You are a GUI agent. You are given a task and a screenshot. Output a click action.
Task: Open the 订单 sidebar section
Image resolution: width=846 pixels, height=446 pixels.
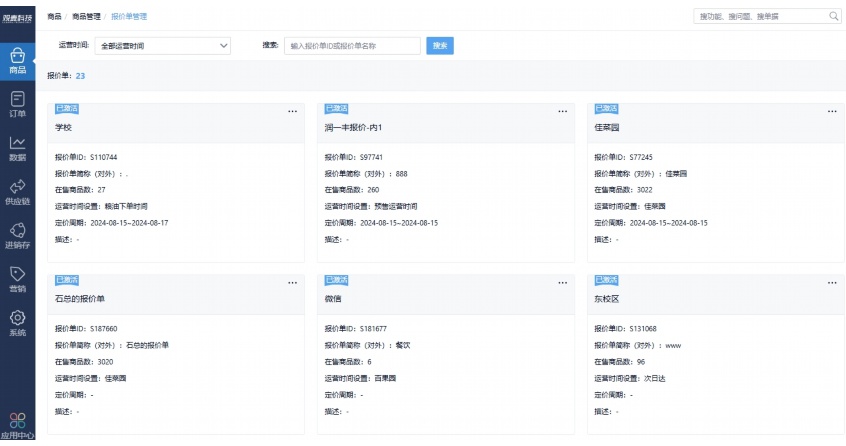[17, 105]
